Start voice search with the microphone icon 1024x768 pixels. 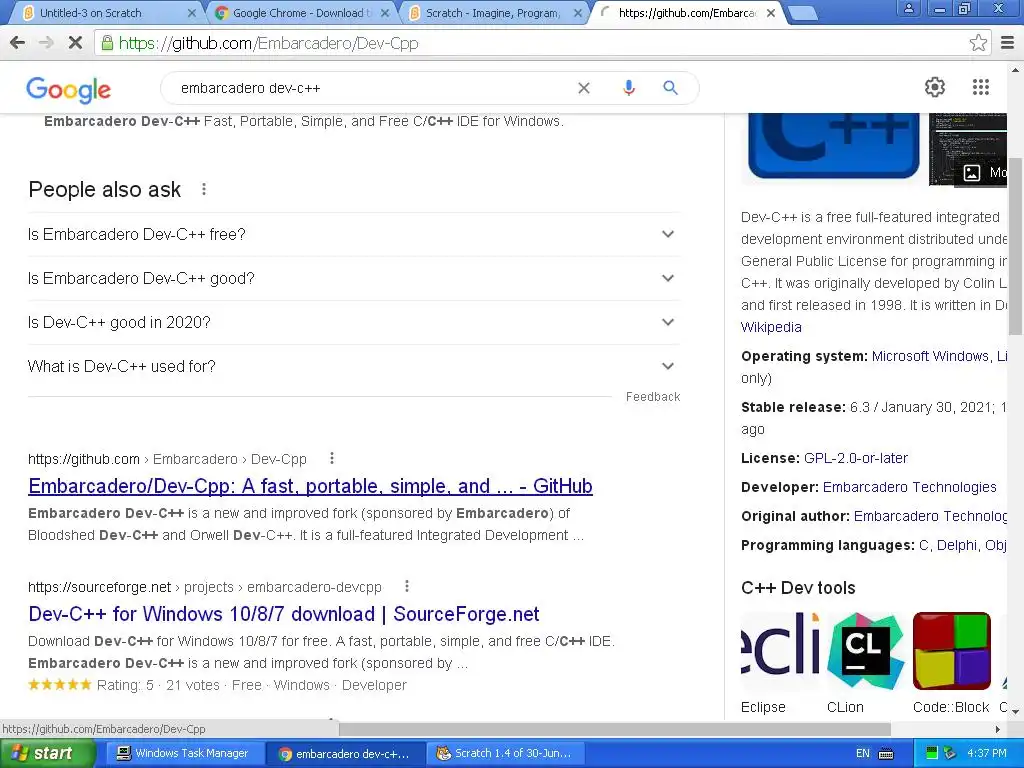click(628, 88)
